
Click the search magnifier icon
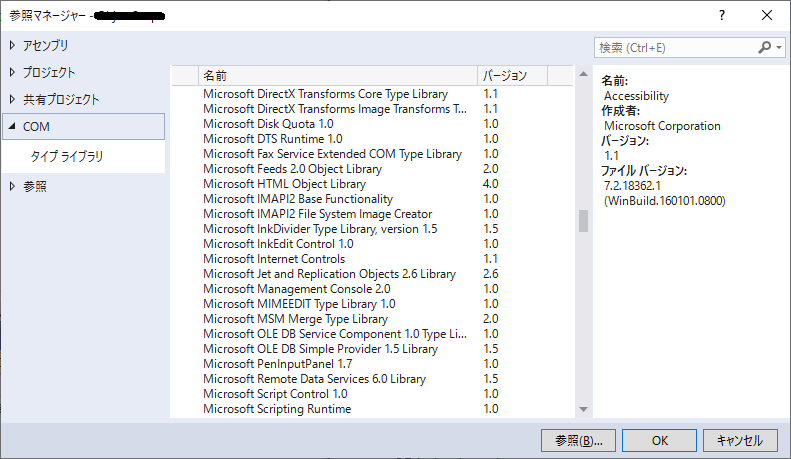click(764, 47)
